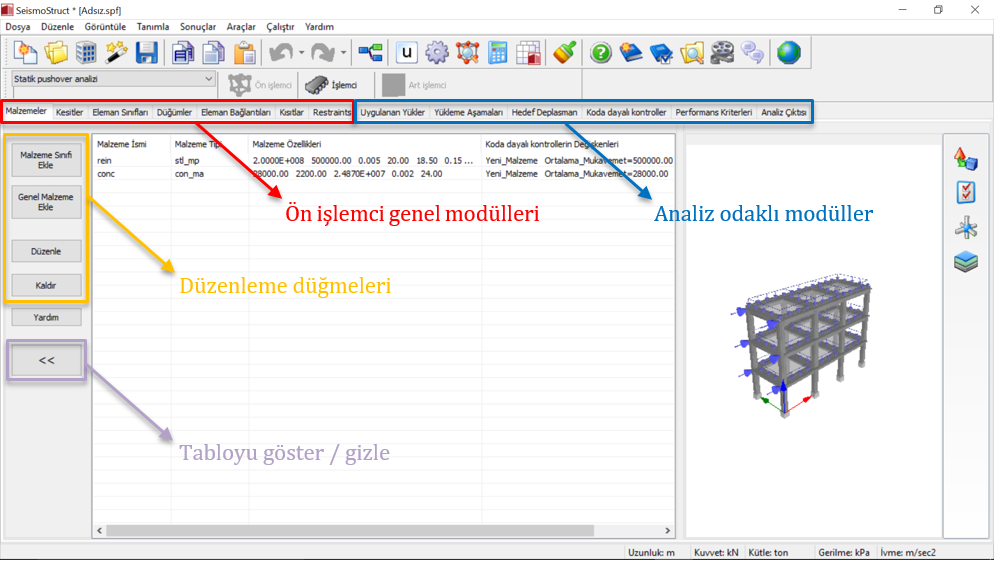Open the calculator tool icon
This screenshot has width=994, height=561.
click(498, 53)
